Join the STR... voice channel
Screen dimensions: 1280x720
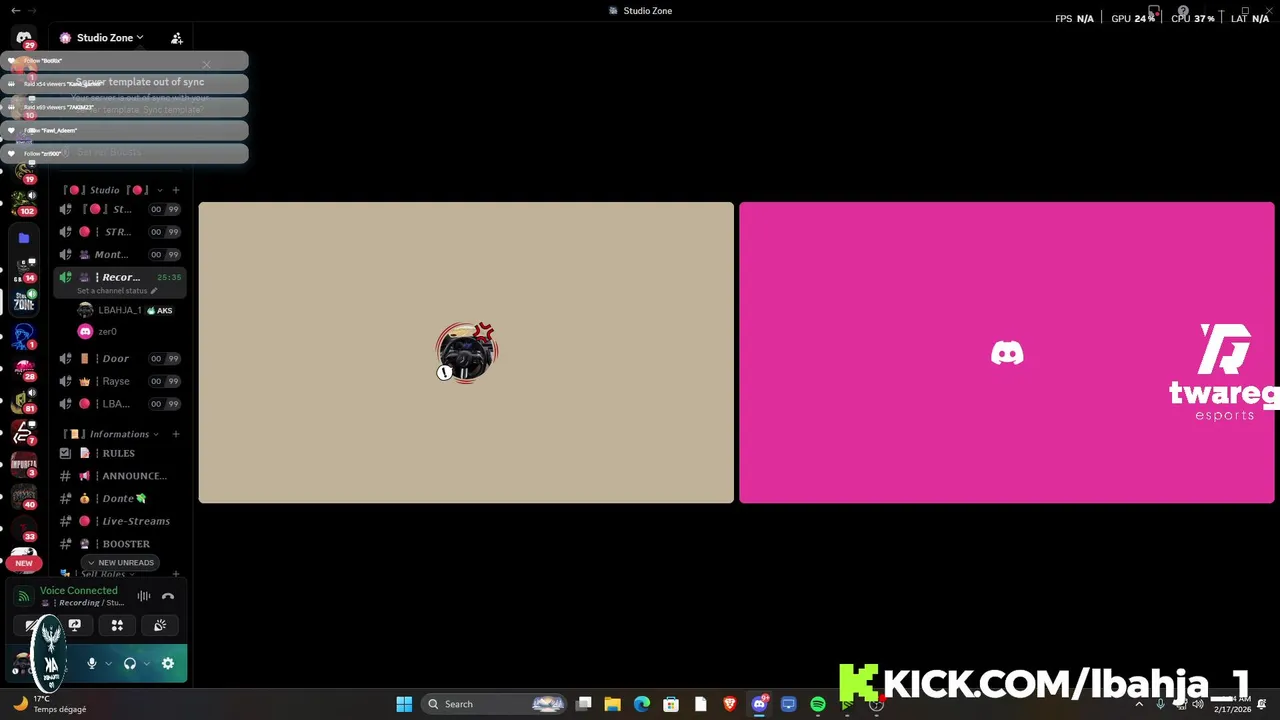(x=120, y=232)
